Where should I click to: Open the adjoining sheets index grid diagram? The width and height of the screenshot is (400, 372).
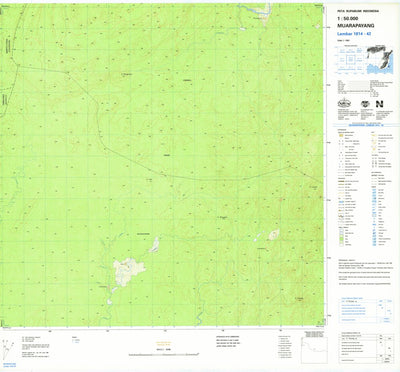click(x=350, y=60)
